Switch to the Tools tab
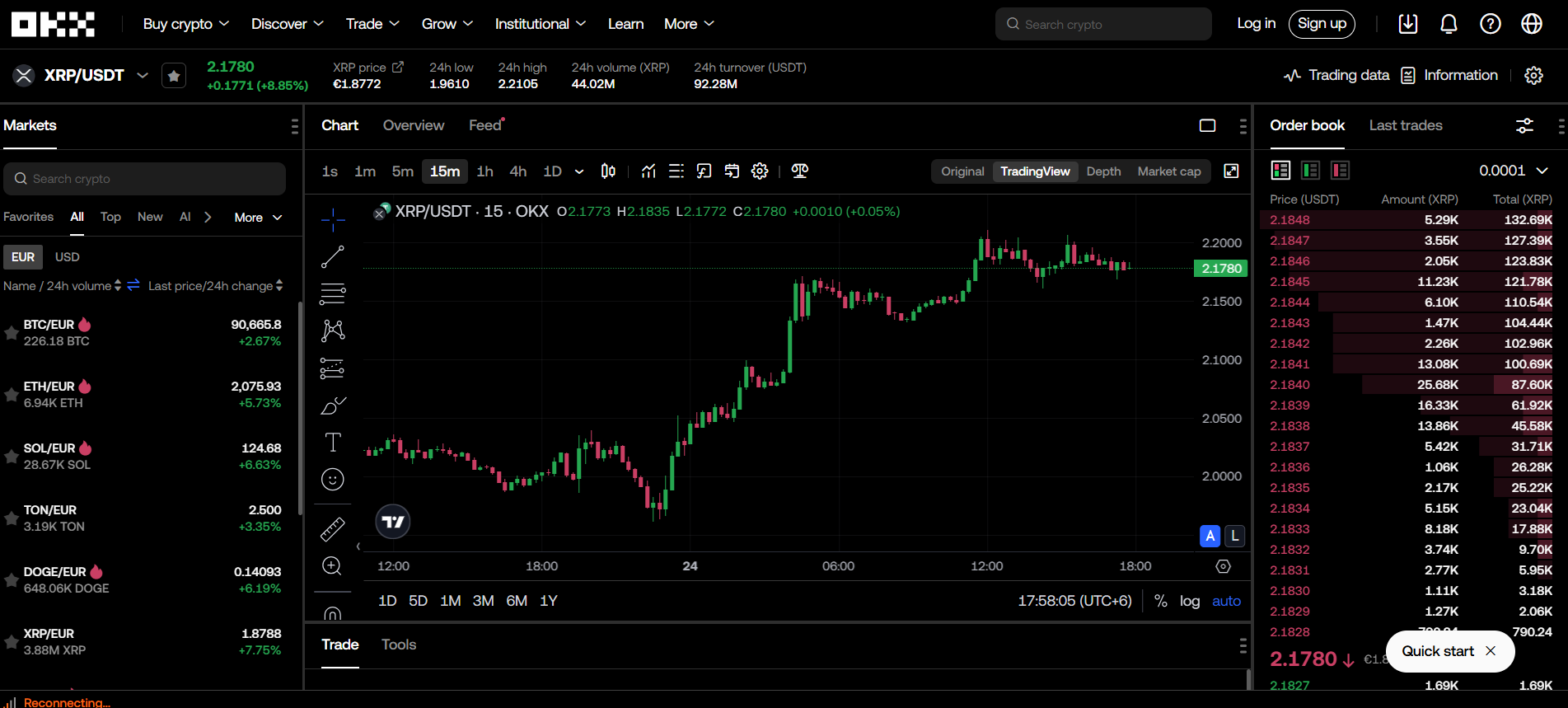 click(x=399, y=645)
